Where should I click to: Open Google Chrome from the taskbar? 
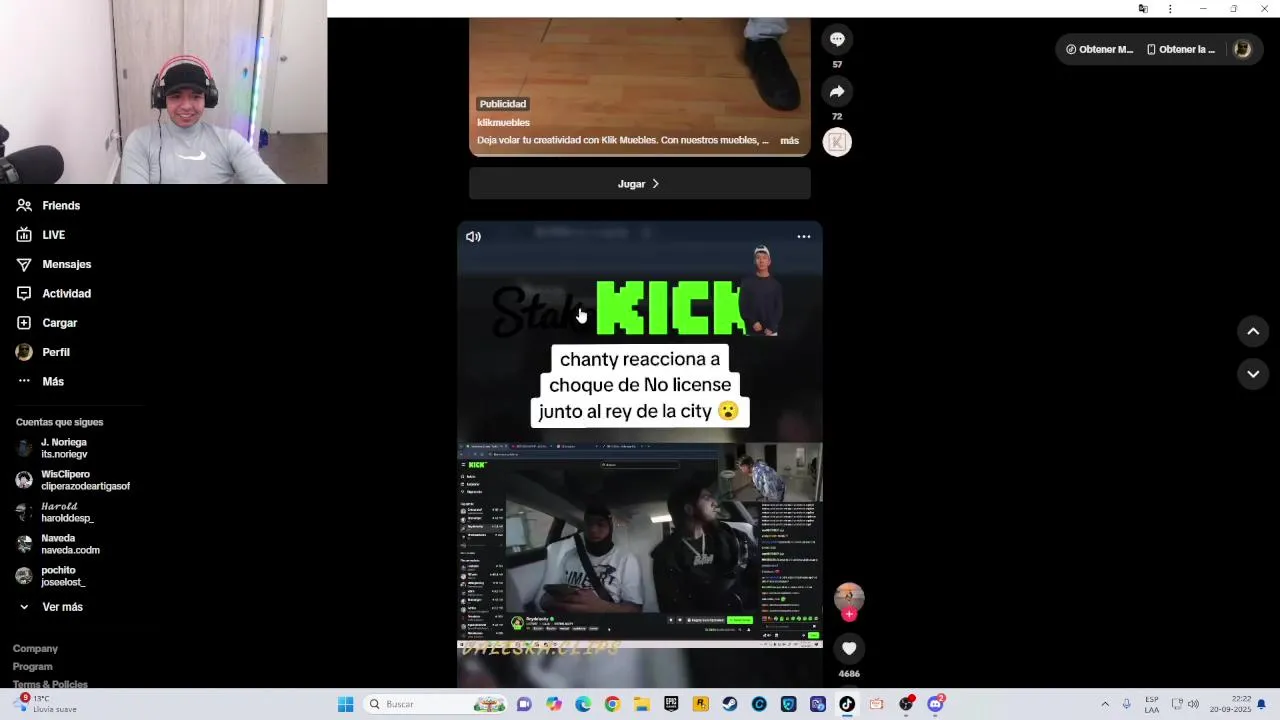point(612,704)
